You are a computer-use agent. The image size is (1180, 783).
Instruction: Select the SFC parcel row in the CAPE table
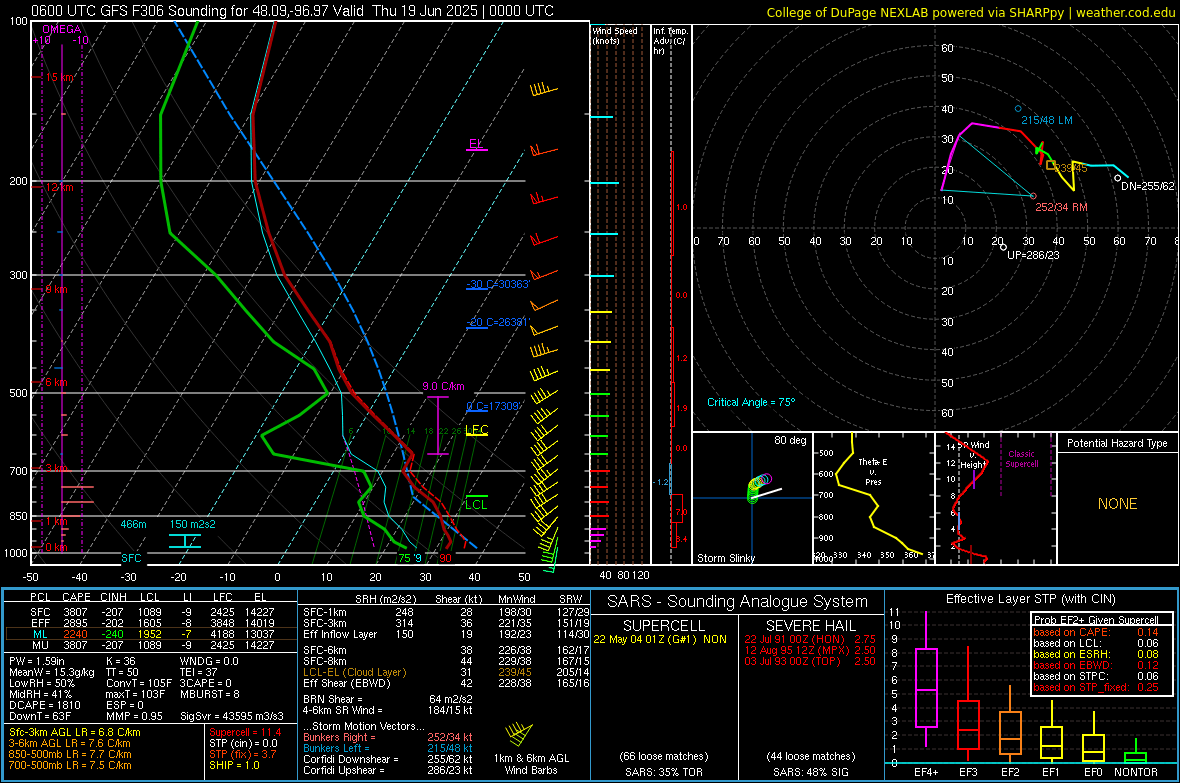pos(151,612)
